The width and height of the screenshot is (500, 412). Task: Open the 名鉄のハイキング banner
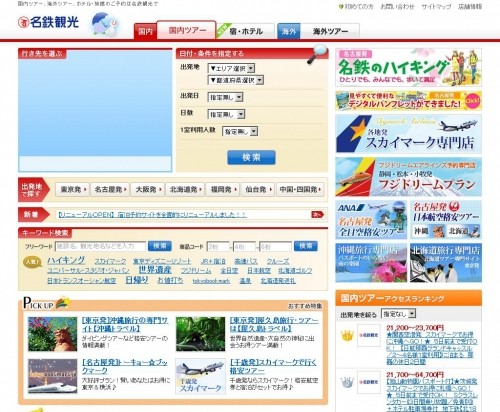(x=408, y=68)
